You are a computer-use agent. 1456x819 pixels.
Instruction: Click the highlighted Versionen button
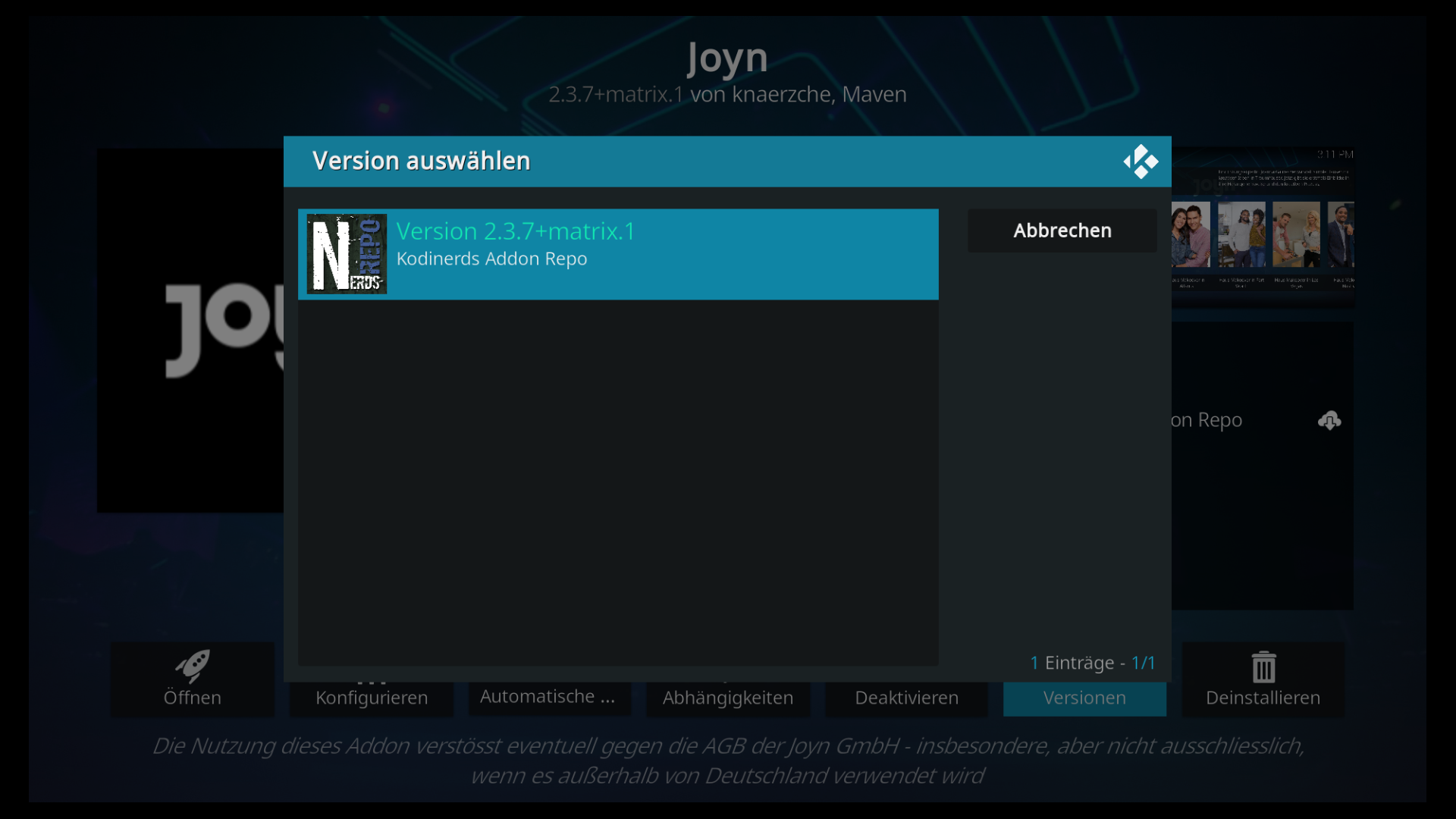click(1084, 698)
